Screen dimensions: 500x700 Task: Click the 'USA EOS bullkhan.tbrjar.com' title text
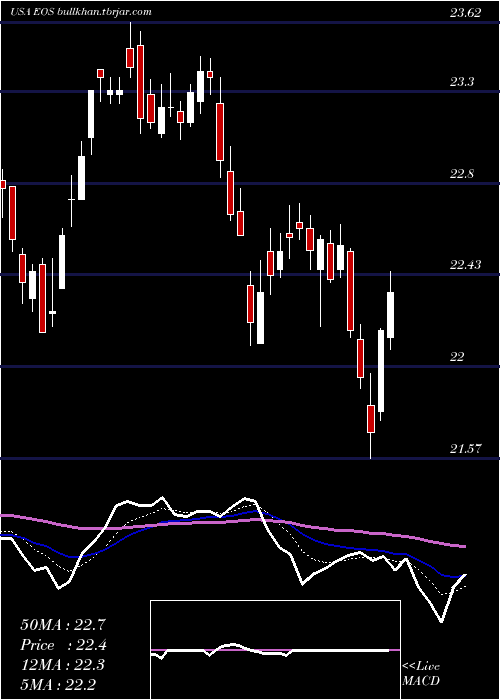pos(82,12)
